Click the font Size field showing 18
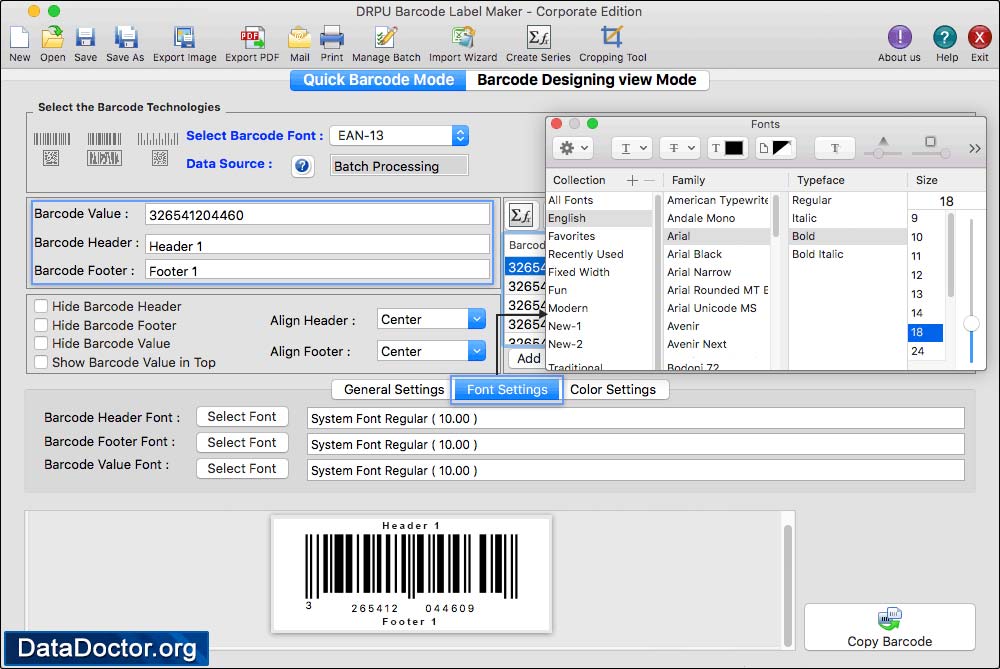The width and height of the screenshot is (1000, 669). point(946,201)
